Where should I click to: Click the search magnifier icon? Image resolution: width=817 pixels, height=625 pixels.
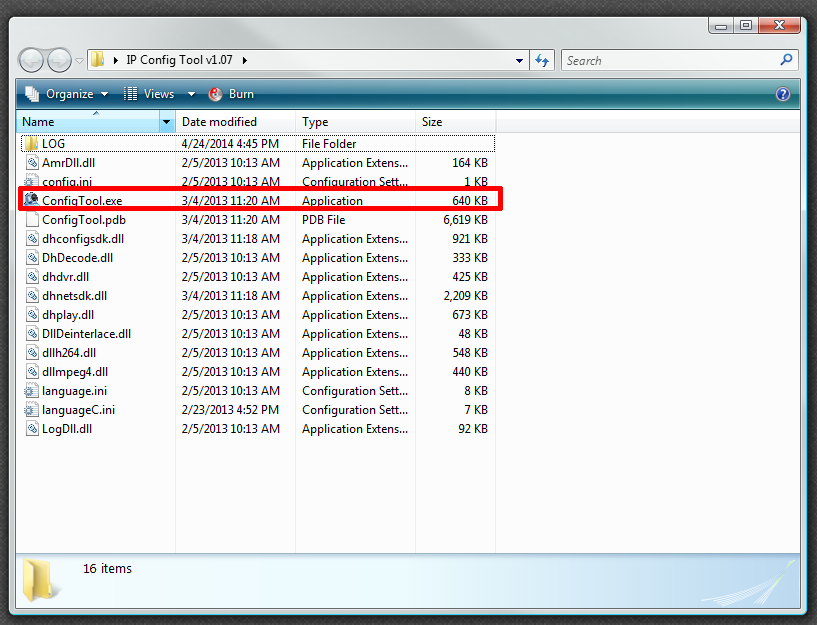pos(786,60)
